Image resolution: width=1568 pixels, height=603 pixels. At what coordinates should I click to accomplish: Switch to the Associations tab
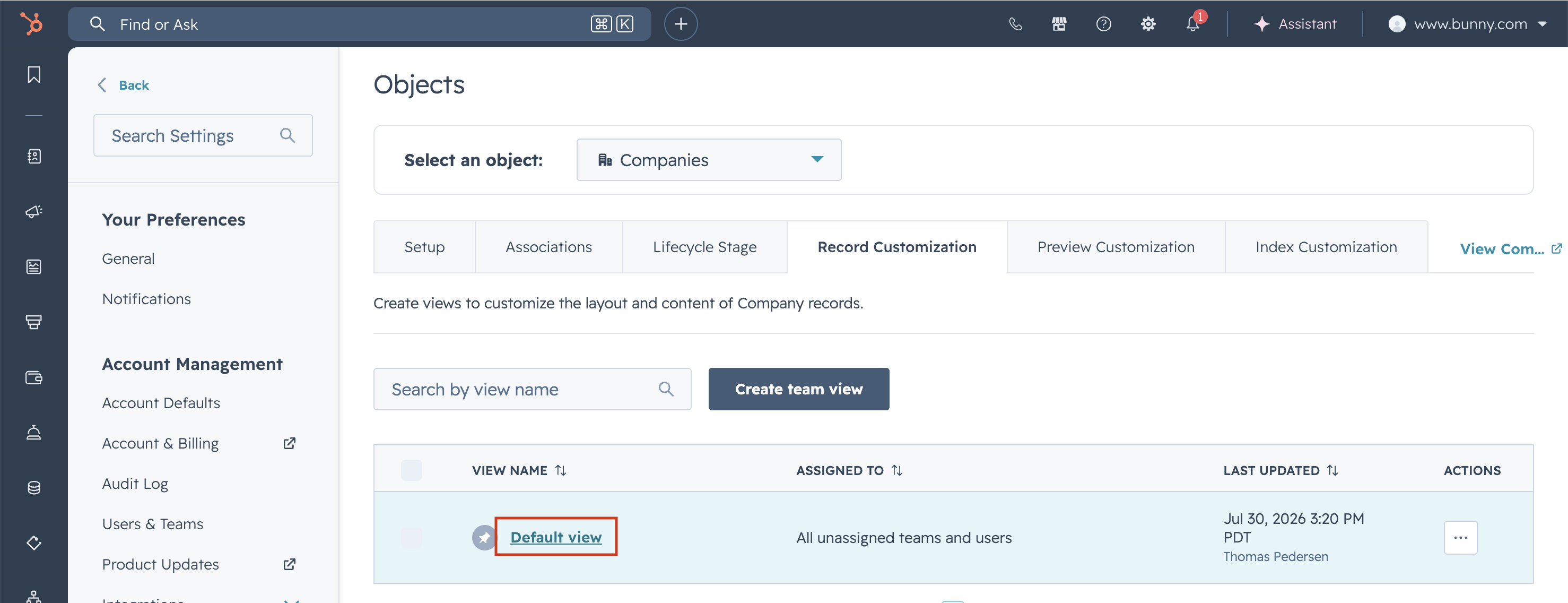coord(548,247)
